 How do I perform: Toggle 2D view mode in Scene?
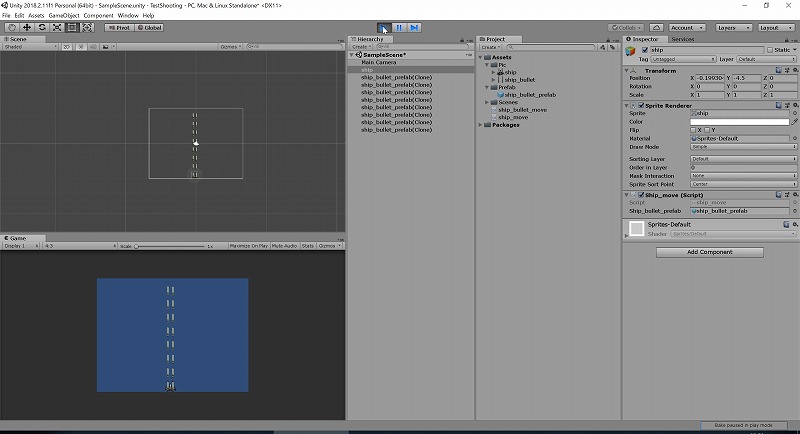[x=66, y=46]
